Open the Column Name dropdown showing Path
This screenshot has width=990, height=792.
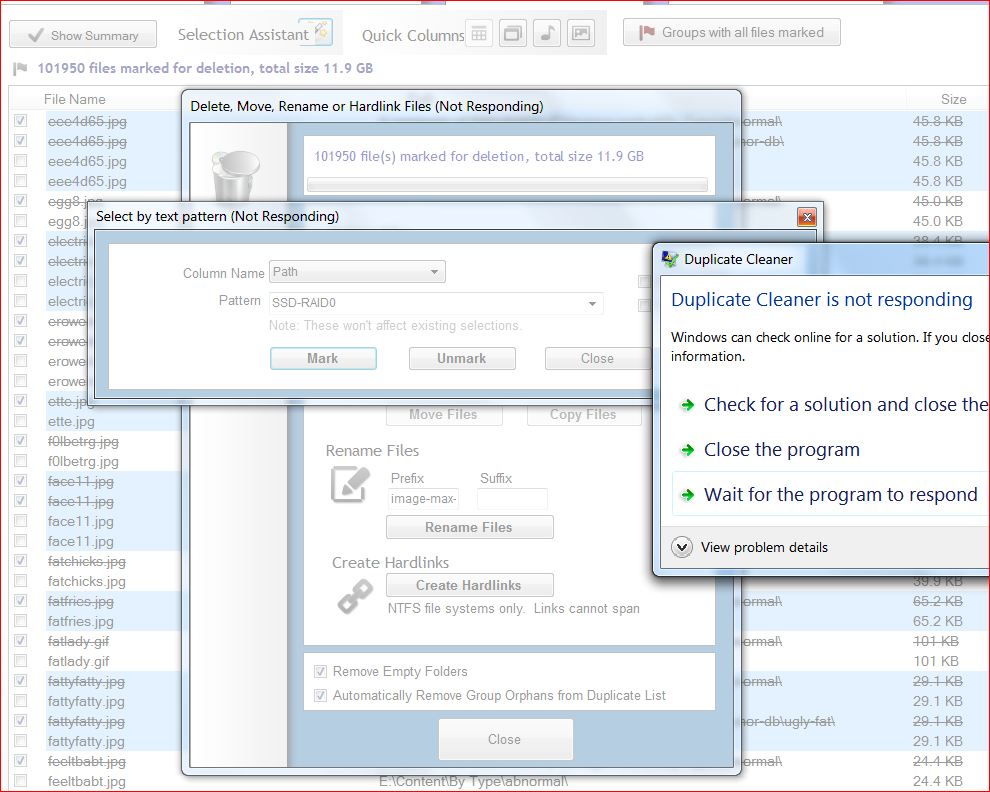point(357,272)
